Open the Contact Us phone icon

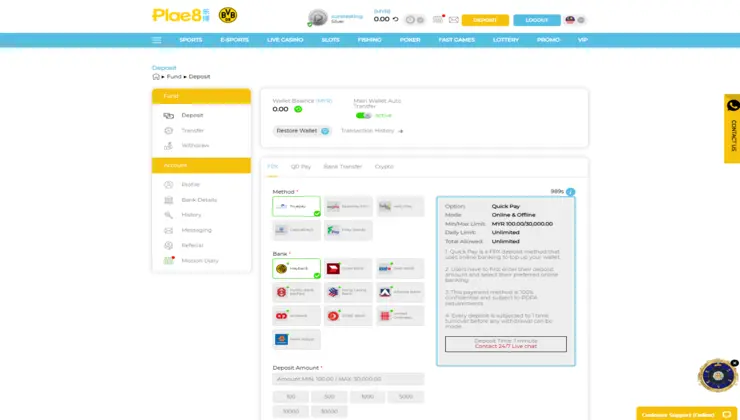[733, 105]
